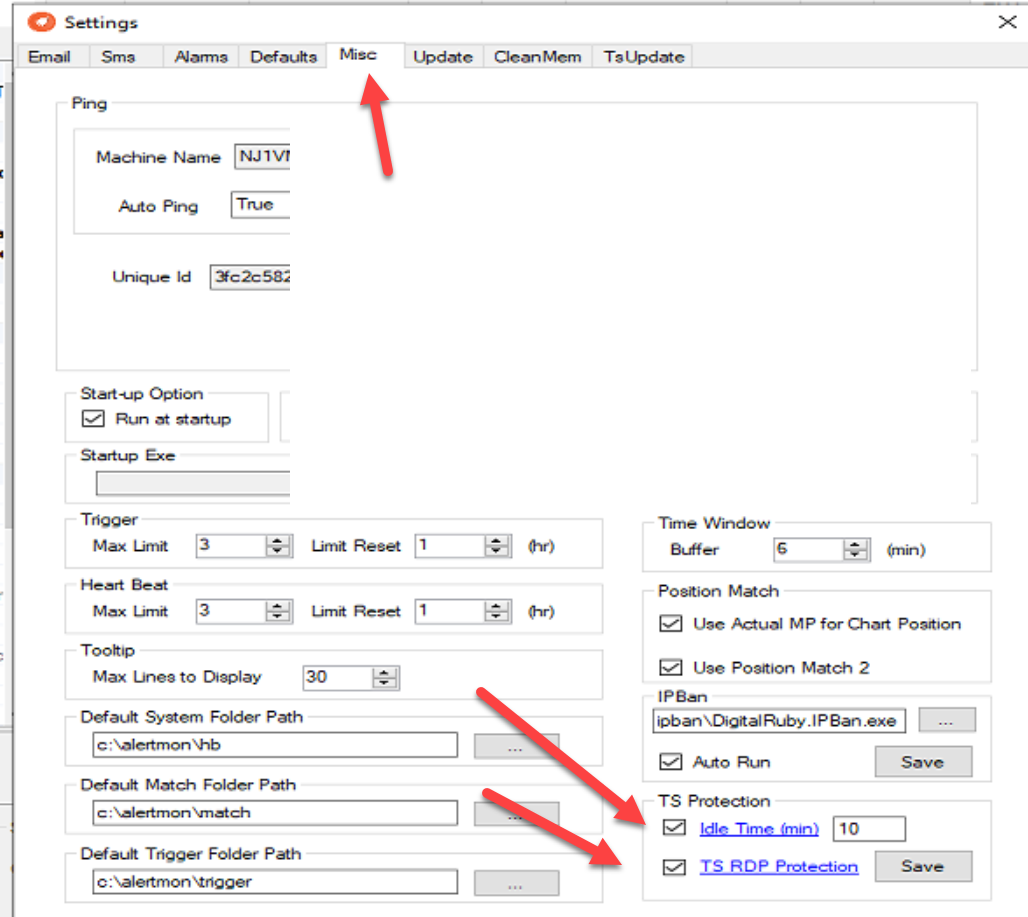1028x917 pixels.
Task: Open the TS RDP Protection link
Action: pyautogui.click(x=778, y=867)
